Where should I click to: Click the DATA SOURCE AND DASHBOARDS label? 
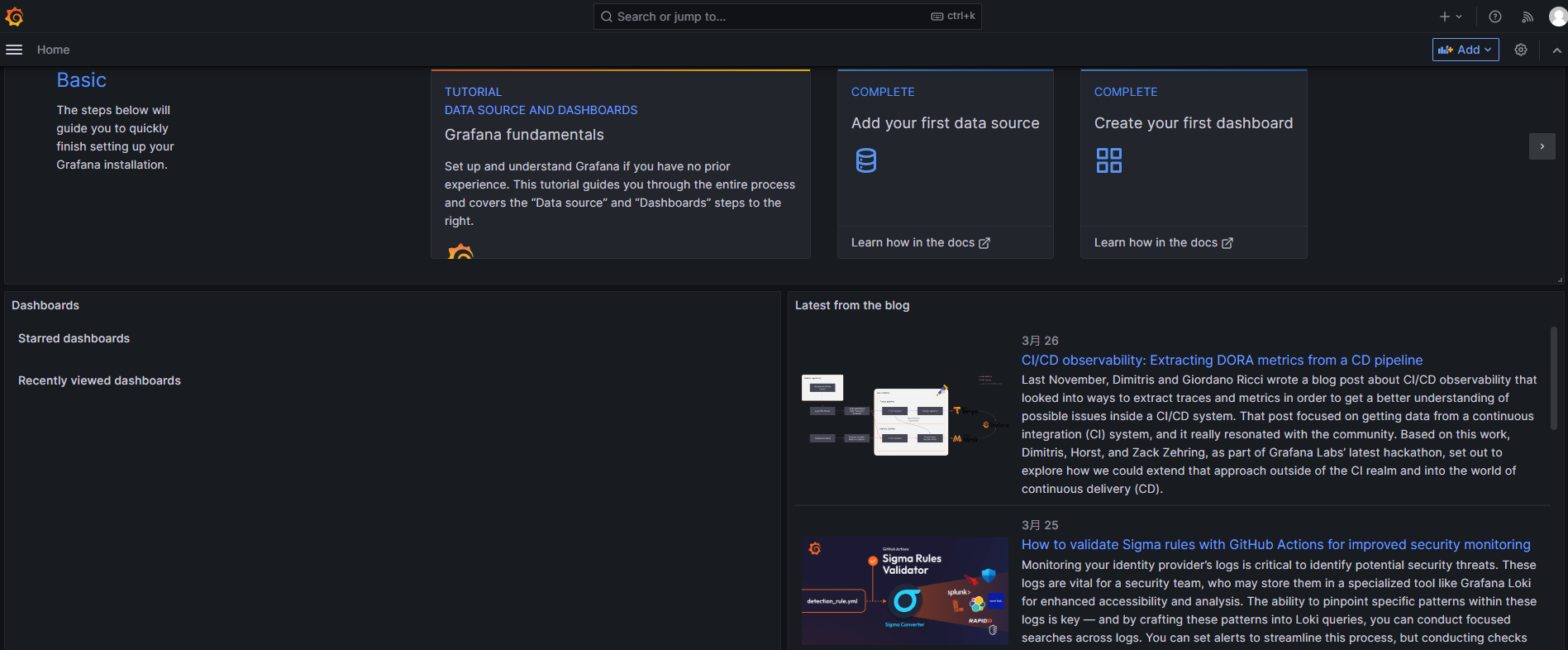(x=541, y=110)
